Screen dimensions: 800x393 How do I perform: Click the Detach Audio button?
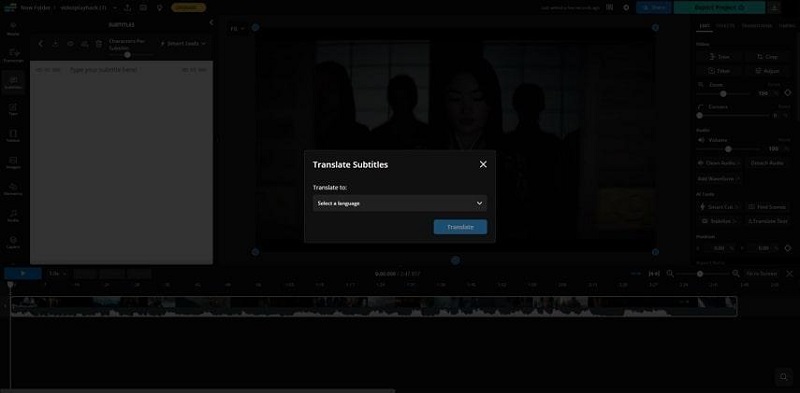pyautogui.click(x=767, y=163)
